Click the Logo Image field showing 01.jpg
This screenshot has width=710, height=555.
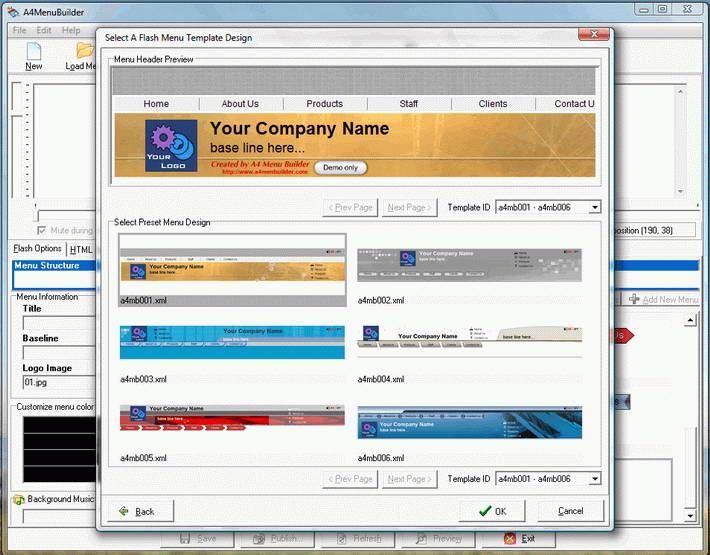[x=59, y=383]
